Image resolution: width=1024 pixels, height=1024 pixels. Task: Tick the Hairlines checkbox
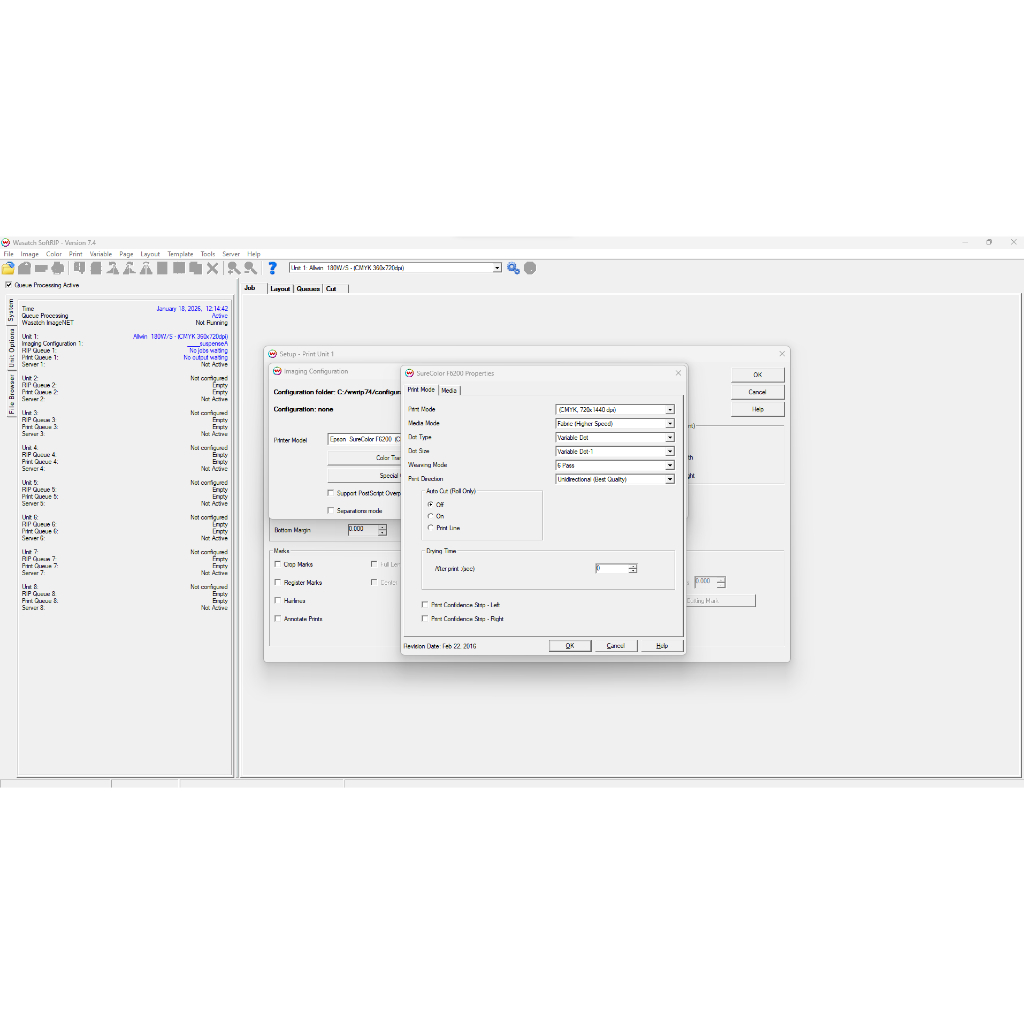[x=278, y=600]
